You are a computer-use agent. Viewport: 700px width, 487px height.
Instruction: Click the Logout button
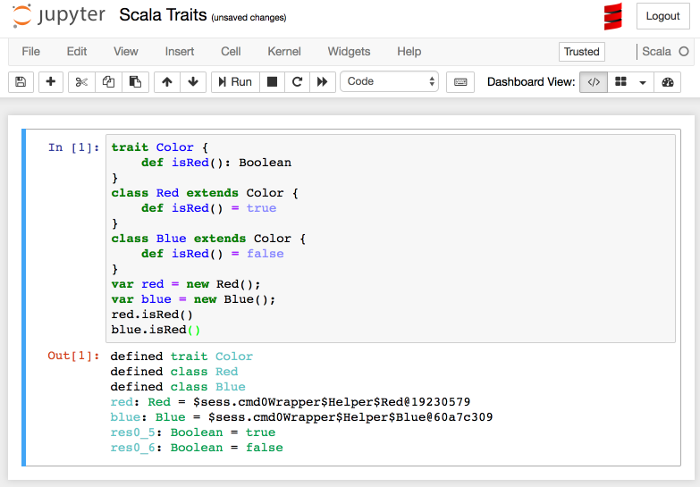(663, 16)
